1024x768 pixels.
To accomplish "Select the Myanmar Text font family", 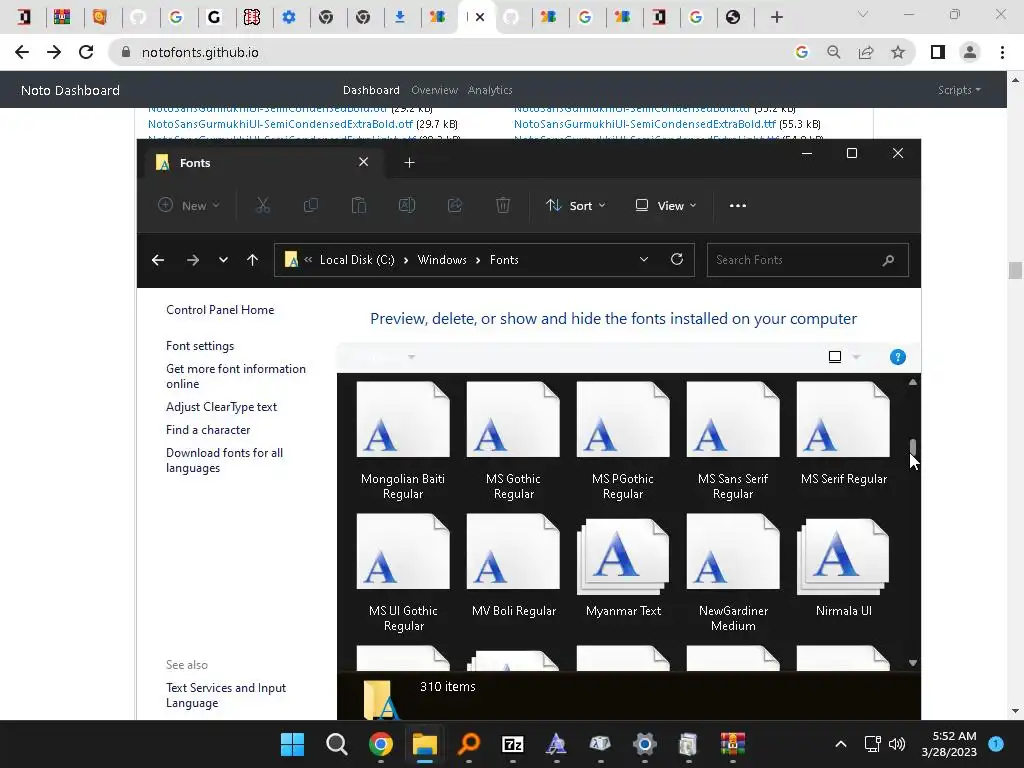I will (x=623, y=567).
